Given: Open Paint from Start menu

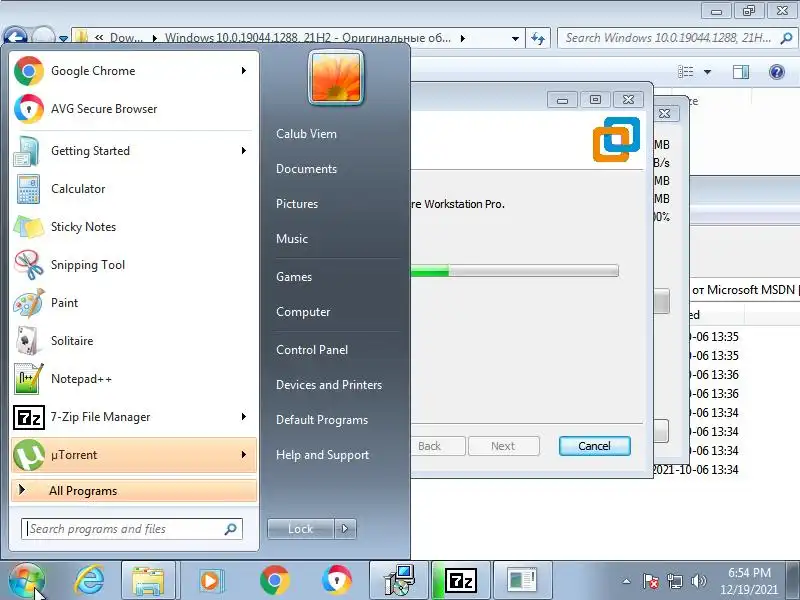Looking at the screenshot, I should (133, 303).
